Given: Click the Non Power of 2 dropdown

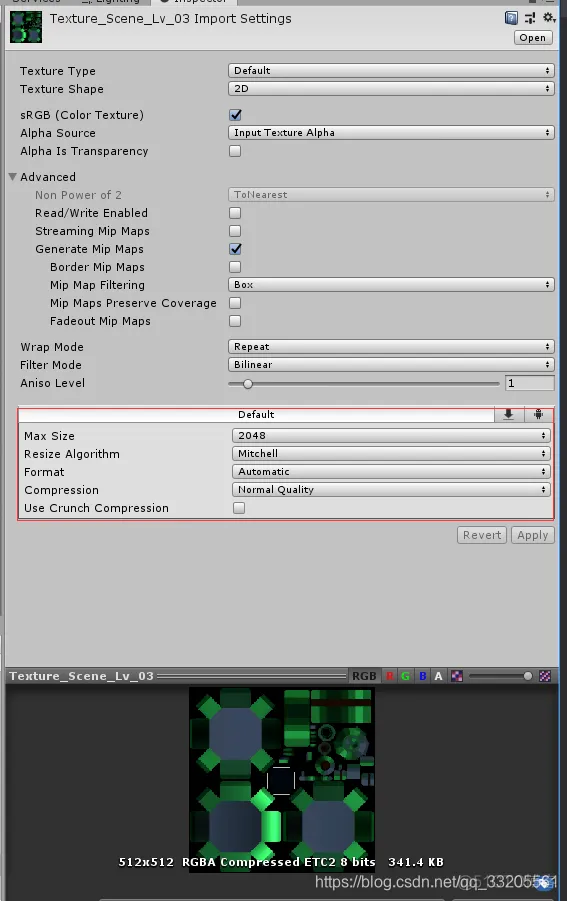Looking at the screenshot, I should (x=391, y=195).
